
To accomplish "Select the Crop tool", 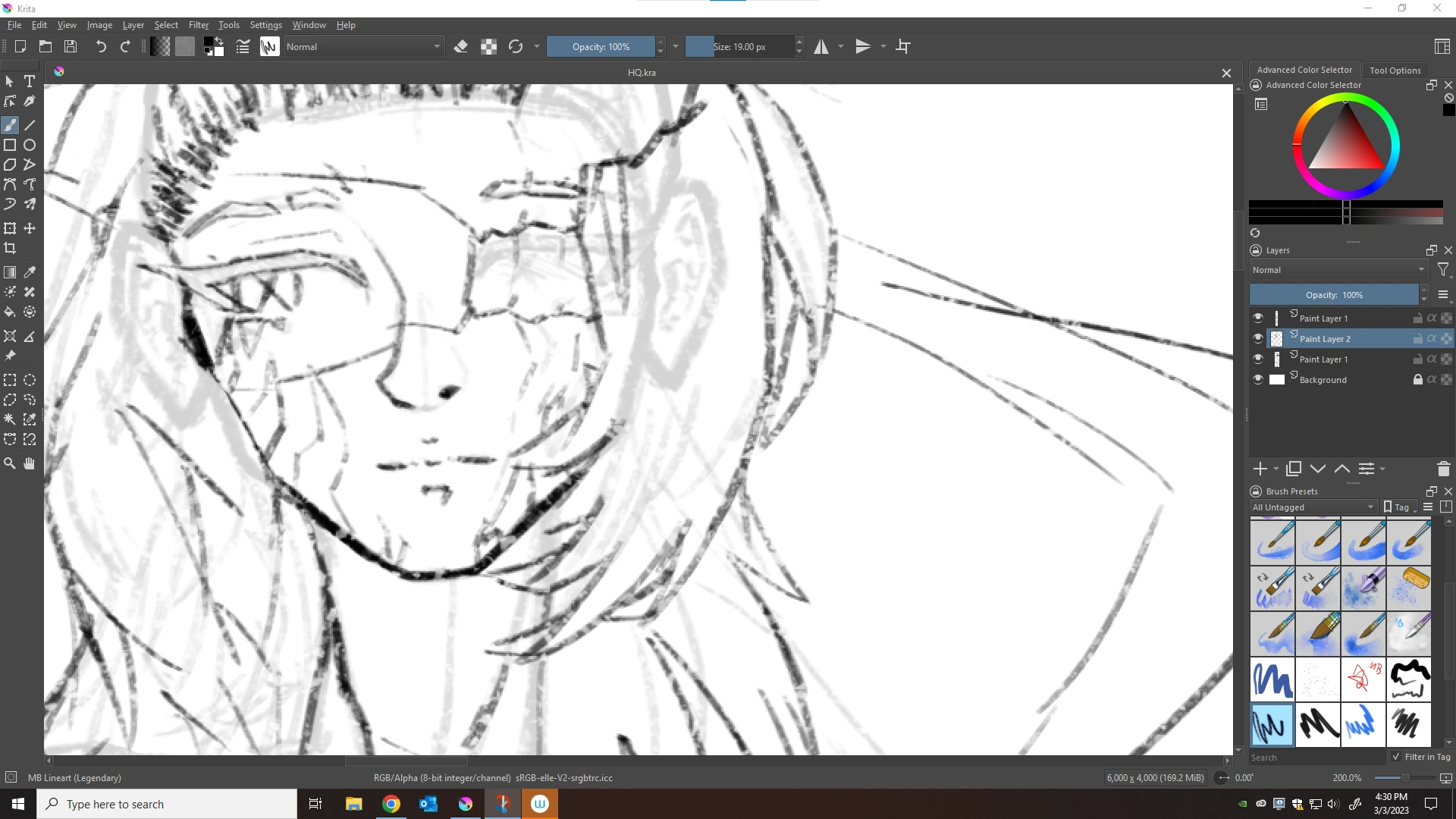I will [10, 248].
